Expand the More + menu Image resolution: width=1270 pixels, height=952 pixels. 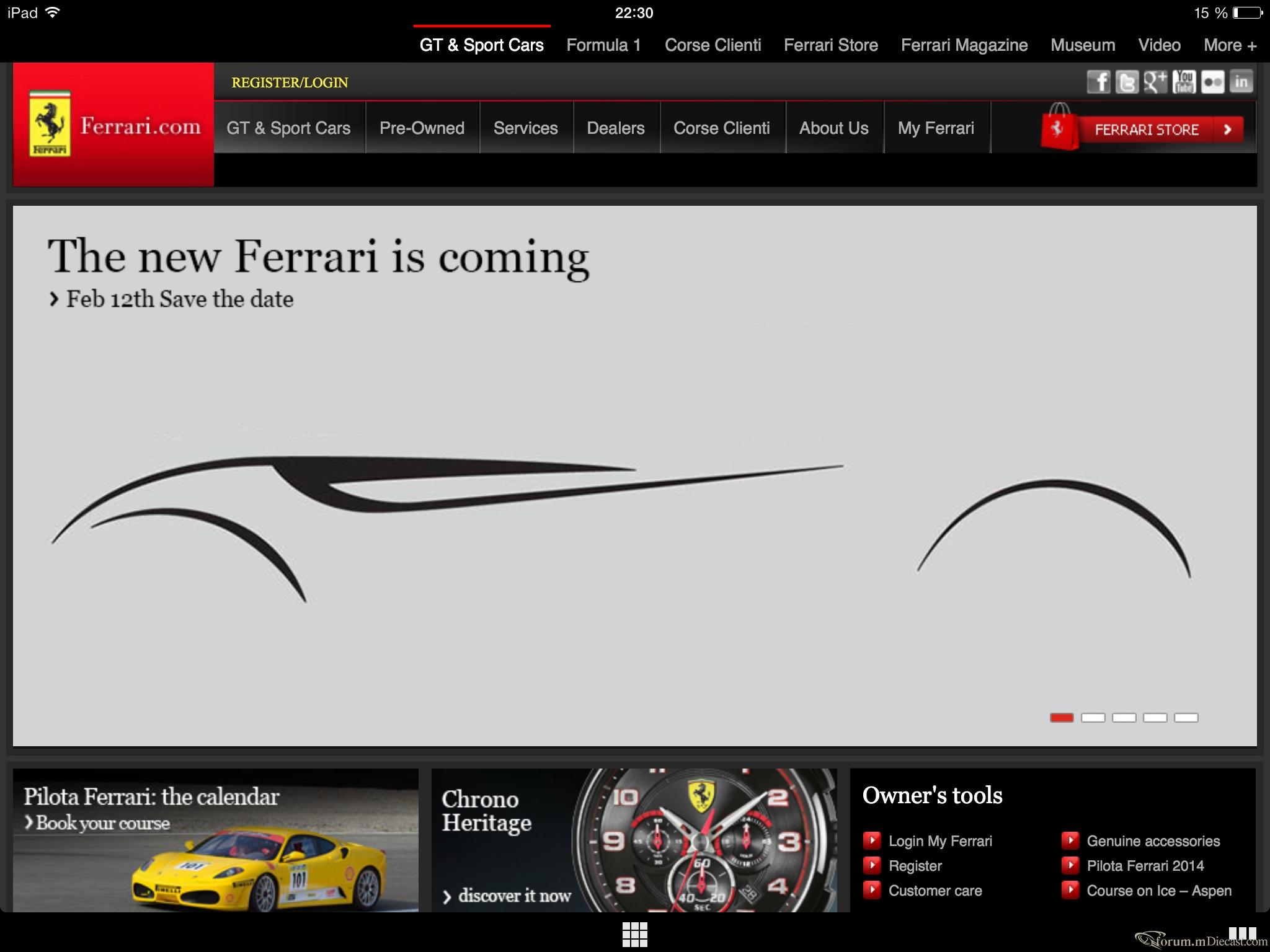[x=1230, y=45]
